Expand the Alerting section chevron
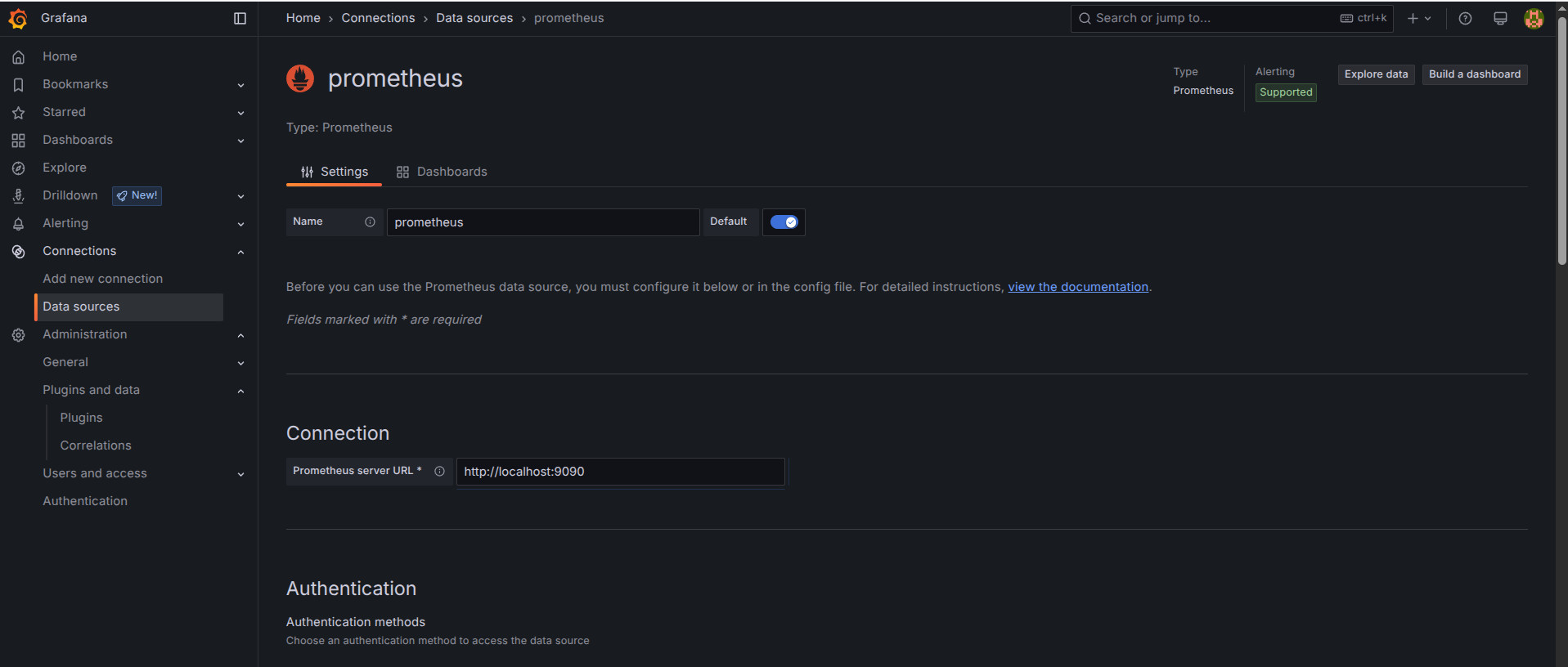Image resolution: width=1568 pixels, height=667 pixels. [x=240, y=224]
